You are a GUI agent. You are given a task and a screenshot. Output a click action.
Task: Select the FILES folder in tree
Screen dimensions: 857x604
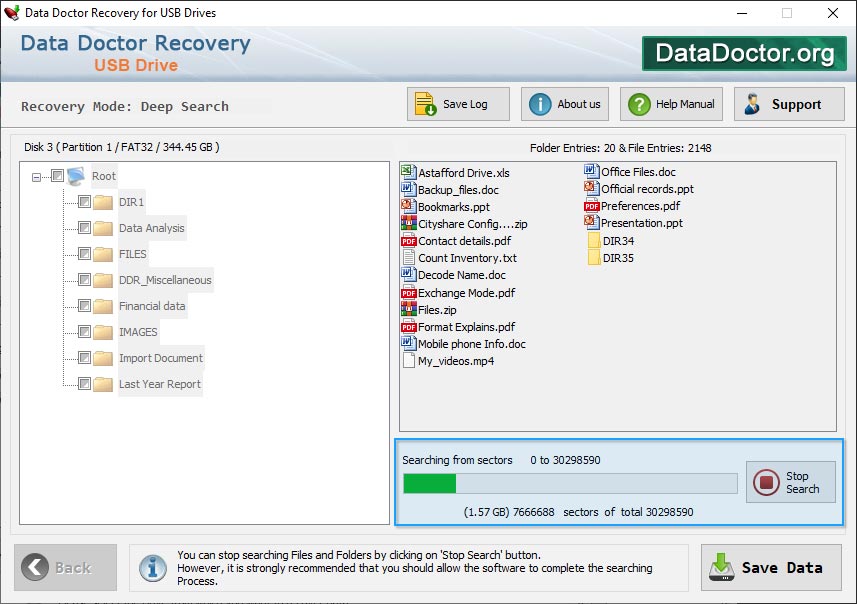coord(133,254)
